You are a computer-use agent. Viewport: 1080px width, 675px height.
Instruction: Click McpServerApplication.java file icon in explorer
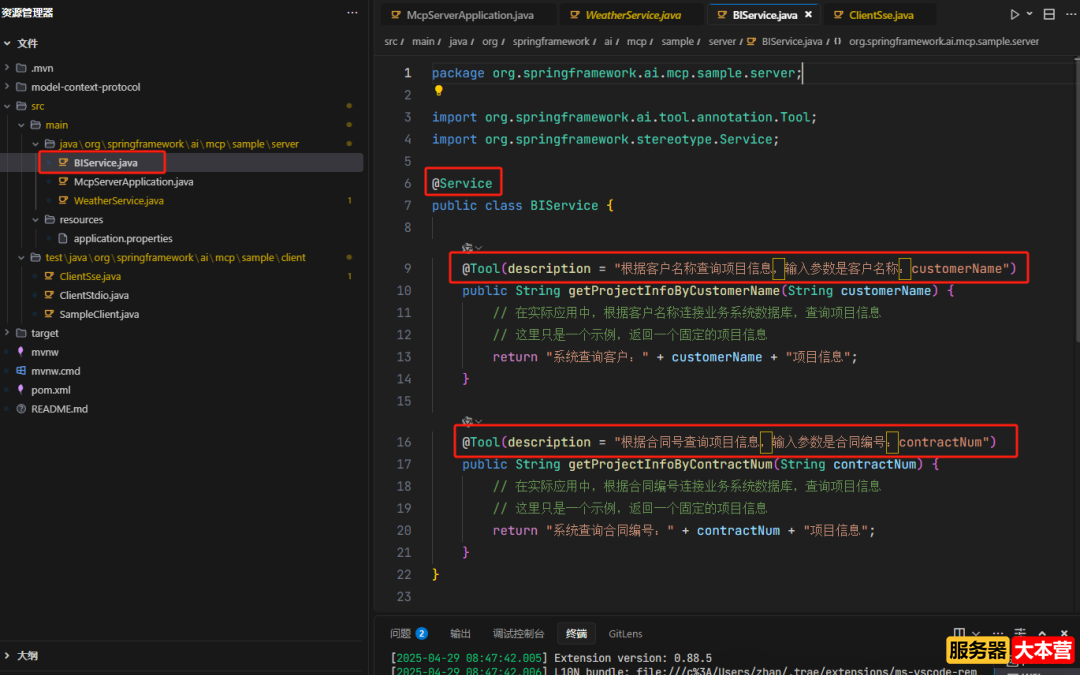pyautogui.click(x=63, y=182)
